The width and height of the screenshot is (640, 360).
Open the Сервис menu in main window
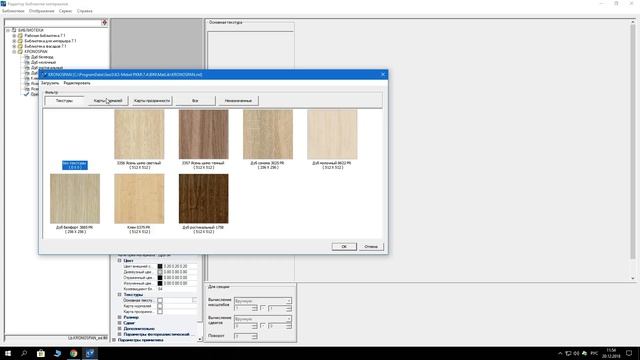click(x=65, y=11)
